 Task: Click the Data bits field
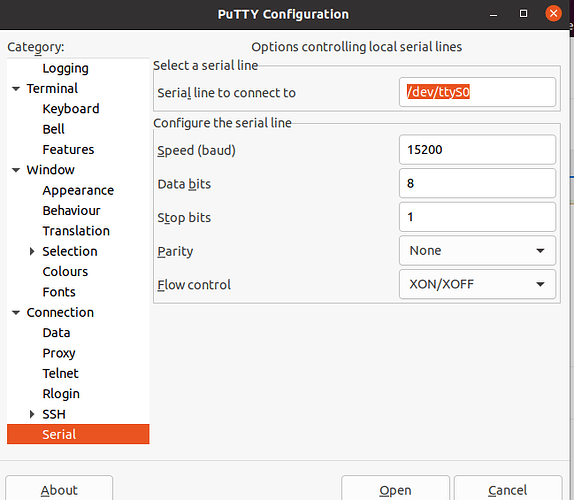477,183
